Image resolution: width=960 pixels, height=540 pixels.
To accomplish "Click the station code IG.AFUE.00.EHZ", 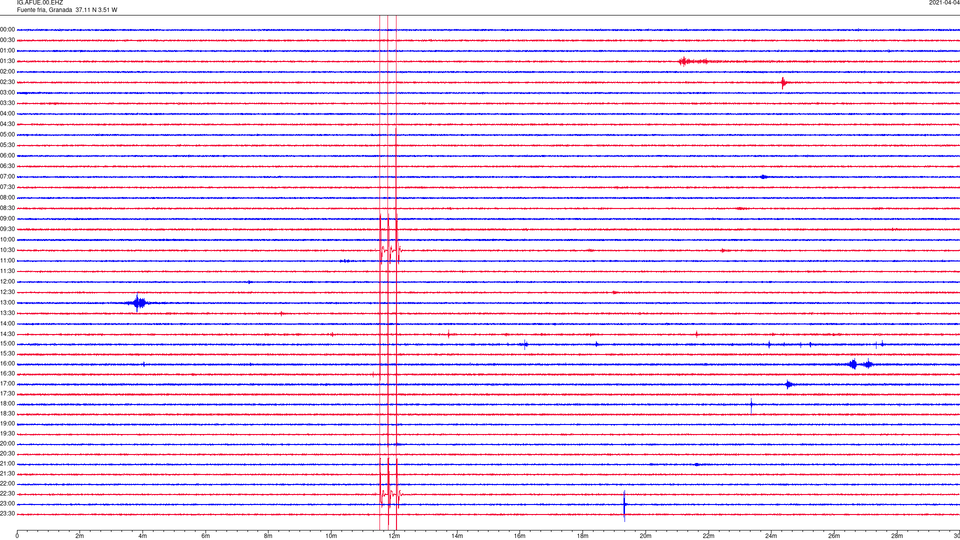I will click(40, 3).
